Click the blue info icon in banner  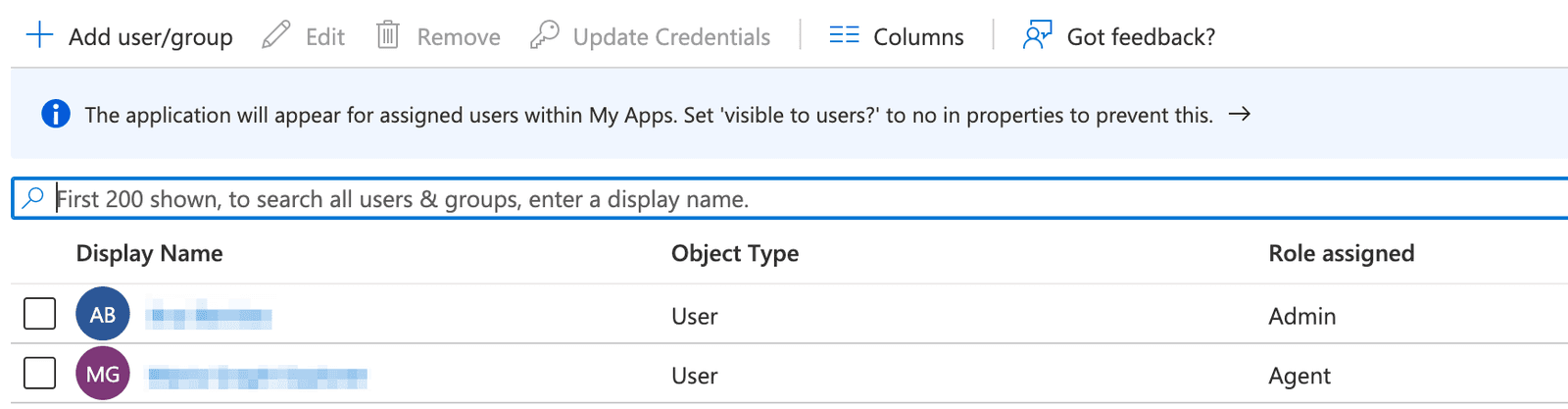click(x=56, y=115)
